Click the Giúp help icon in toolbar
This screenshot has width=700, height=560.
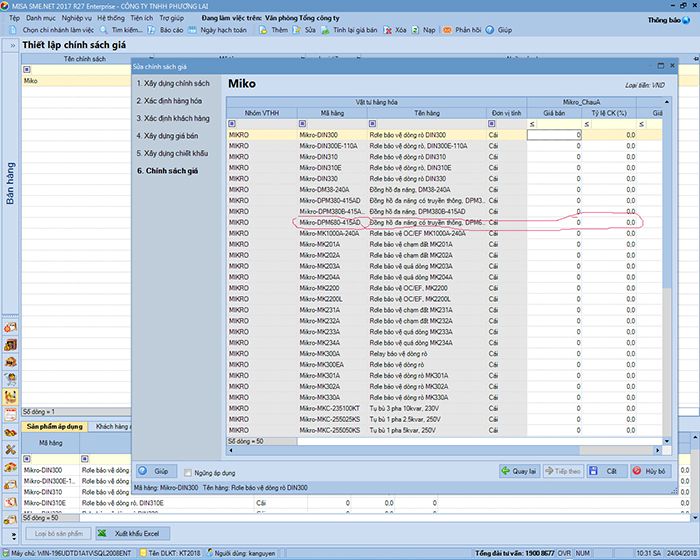[x=490, y=30]
